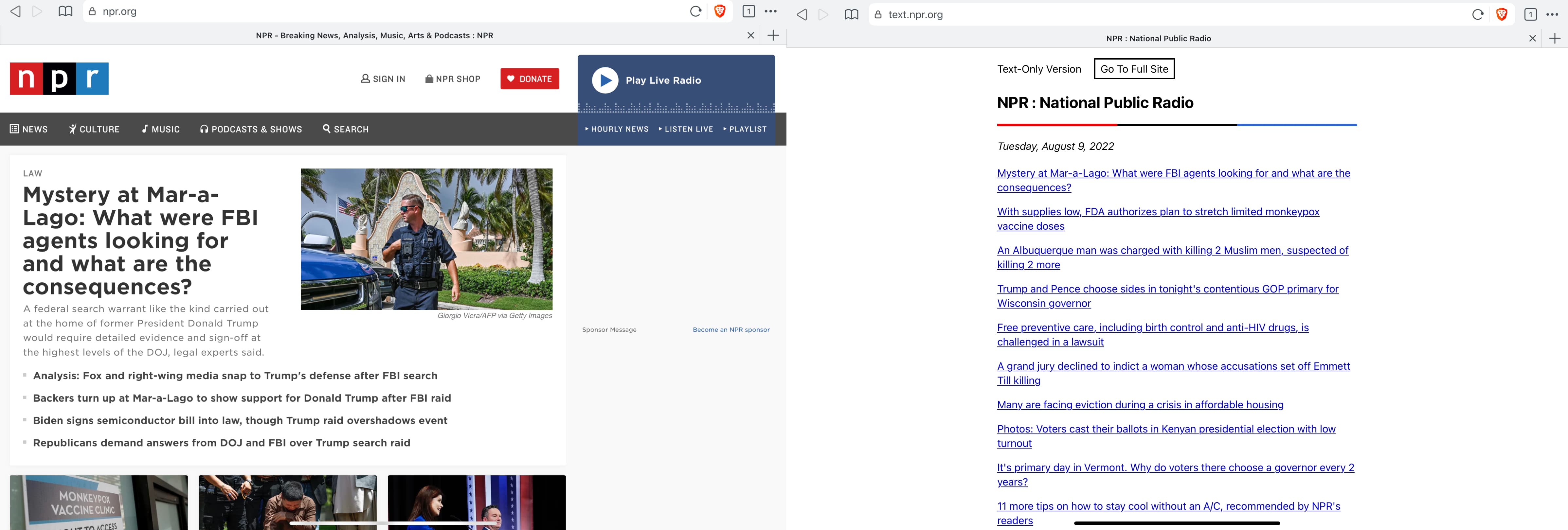Open the LAW section label
The height and width of the screenshot is (530, 1568).
click(x=33, y=173)
